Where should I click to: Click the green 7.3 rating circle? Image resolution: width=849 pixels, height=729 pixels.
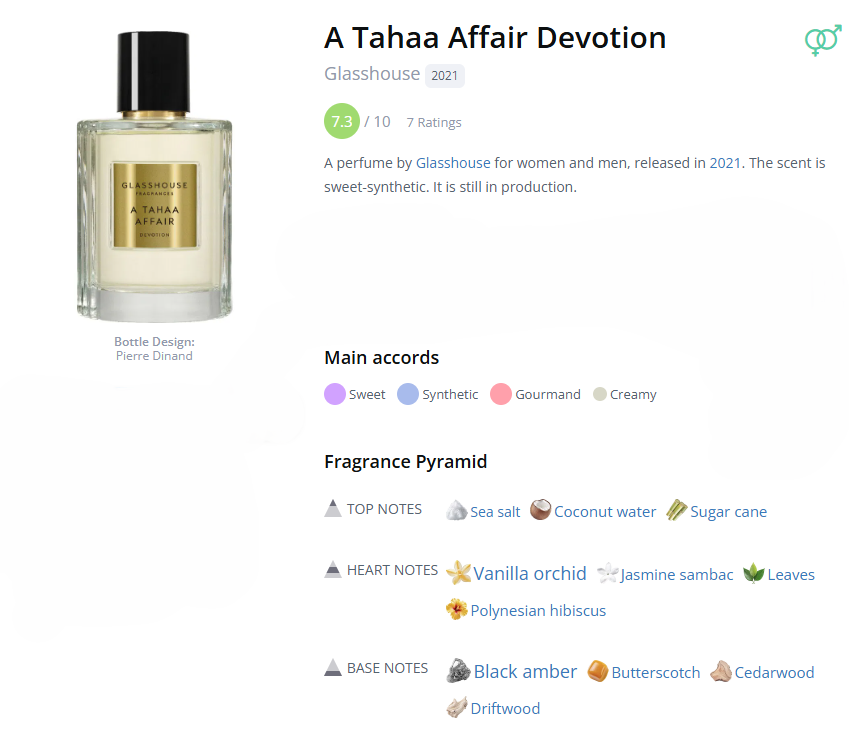[x=342, y=121]
